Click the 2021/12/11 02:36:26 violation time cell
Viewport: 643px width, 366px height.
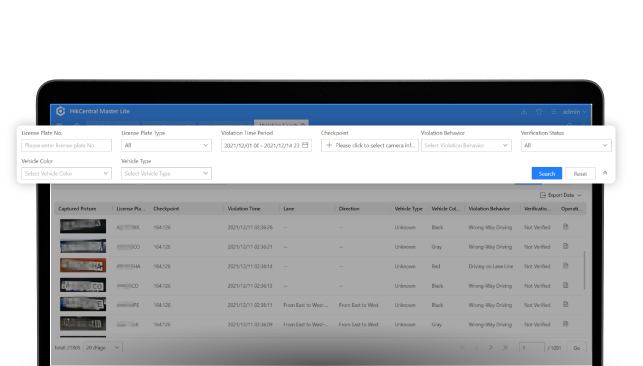tap(250, 227)
